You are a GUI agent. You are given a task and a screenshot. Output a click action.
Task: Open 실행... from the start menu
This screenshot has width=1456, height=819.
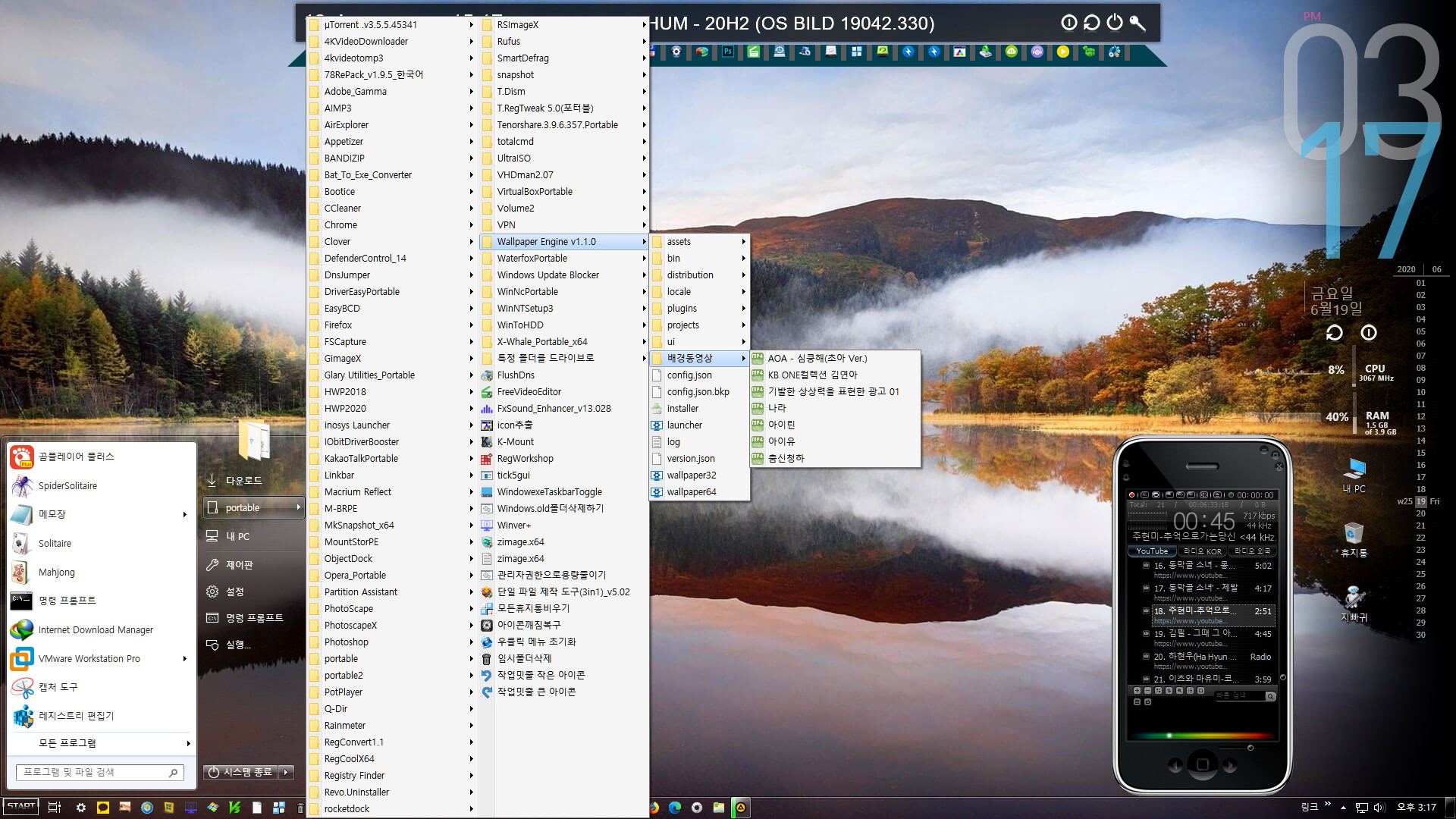254,645
